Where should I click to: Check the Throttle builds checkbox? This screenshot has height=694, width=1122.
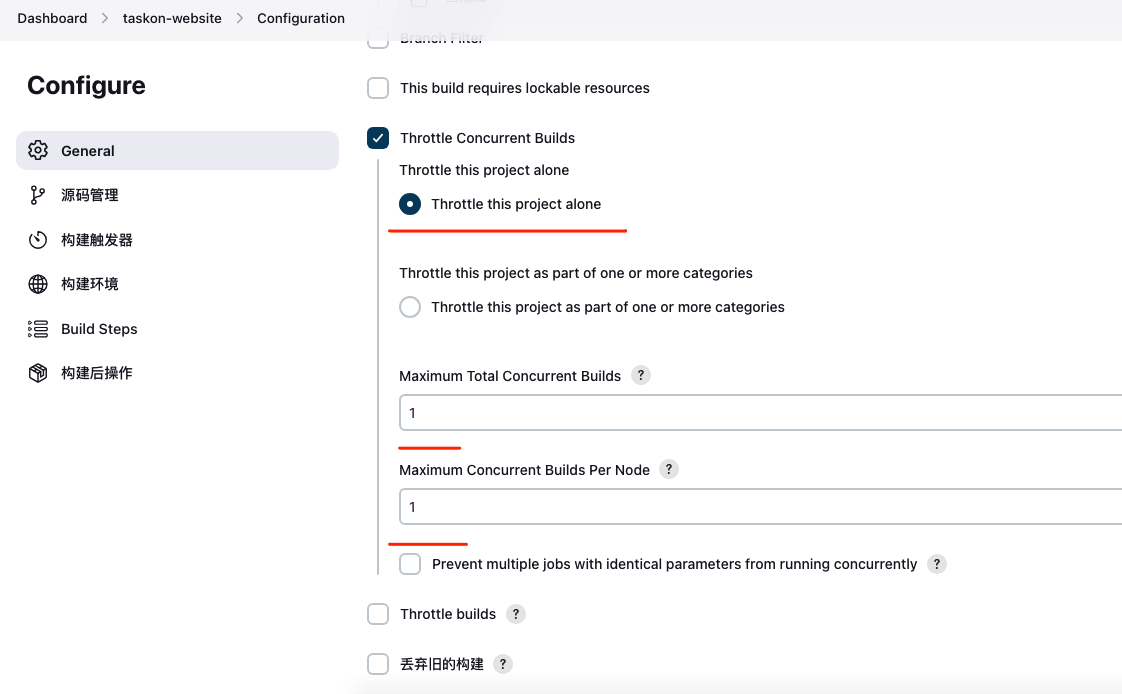pyautogui.click(x=378, y=614)
